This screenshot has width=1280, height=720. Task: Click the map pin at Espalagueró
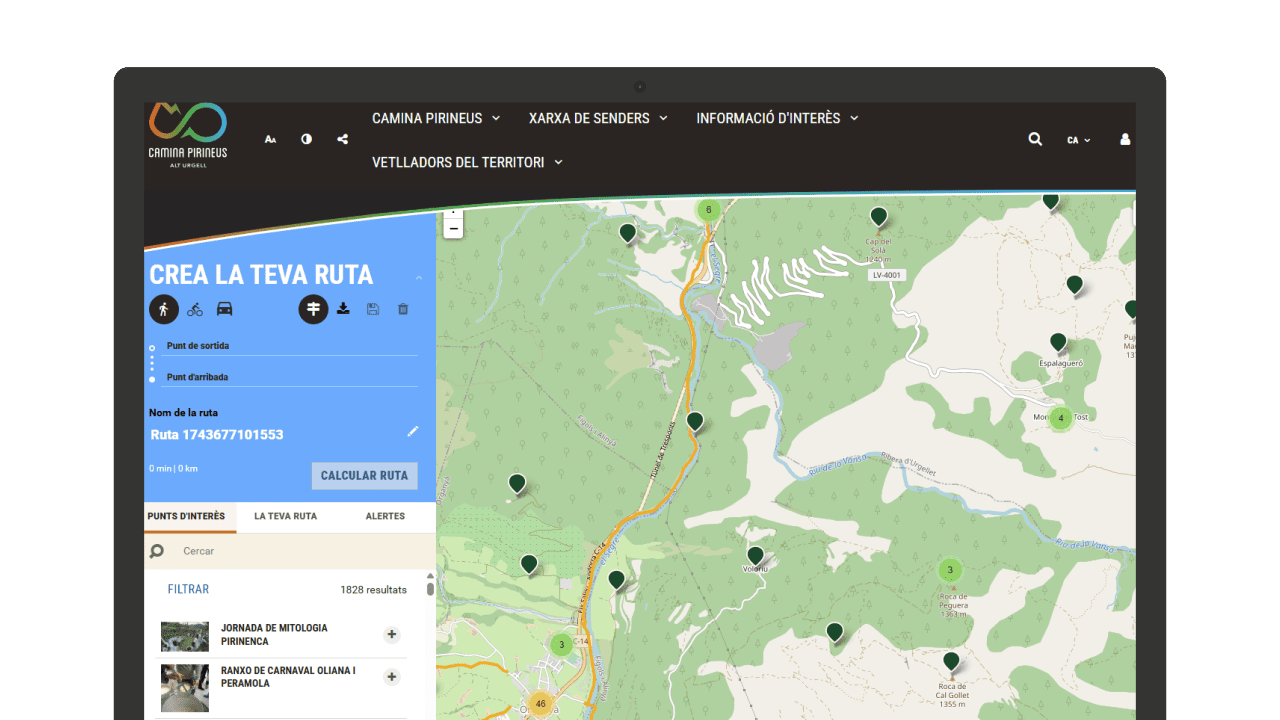(x=1058, y=342)
